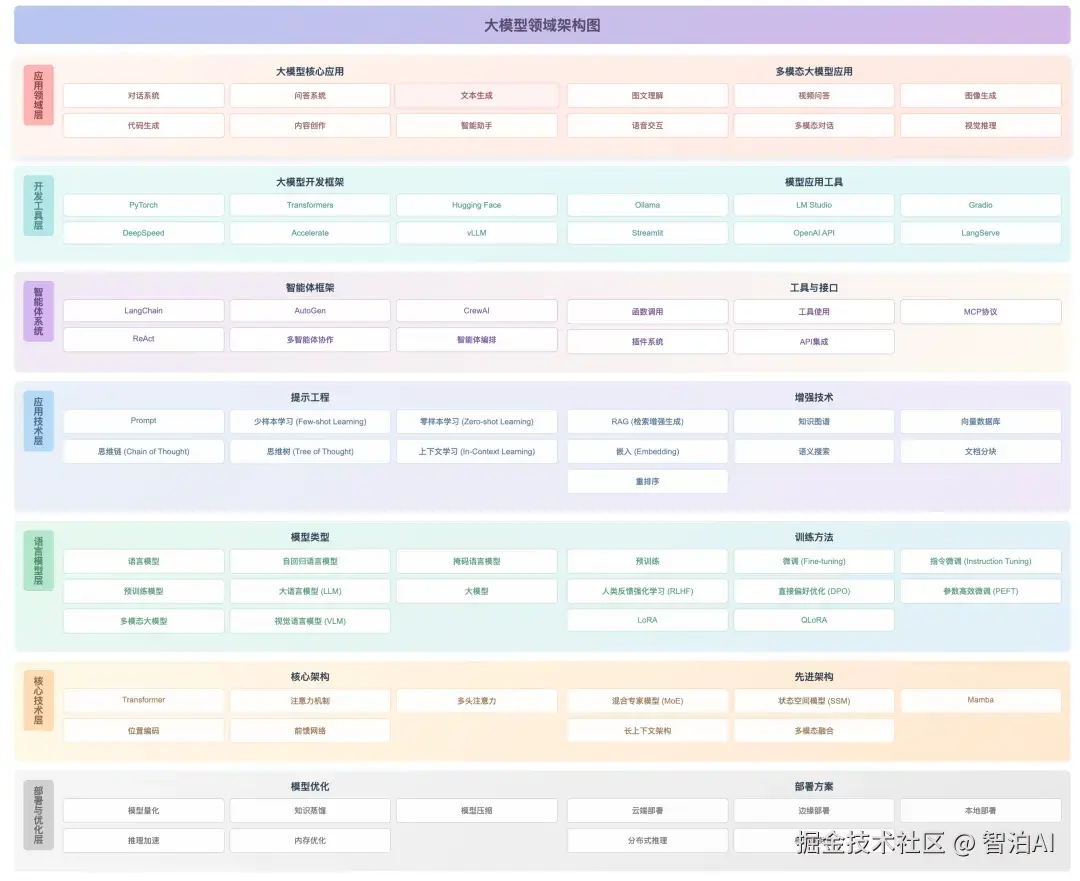Click the Mamba architecture box

(980, 700)
